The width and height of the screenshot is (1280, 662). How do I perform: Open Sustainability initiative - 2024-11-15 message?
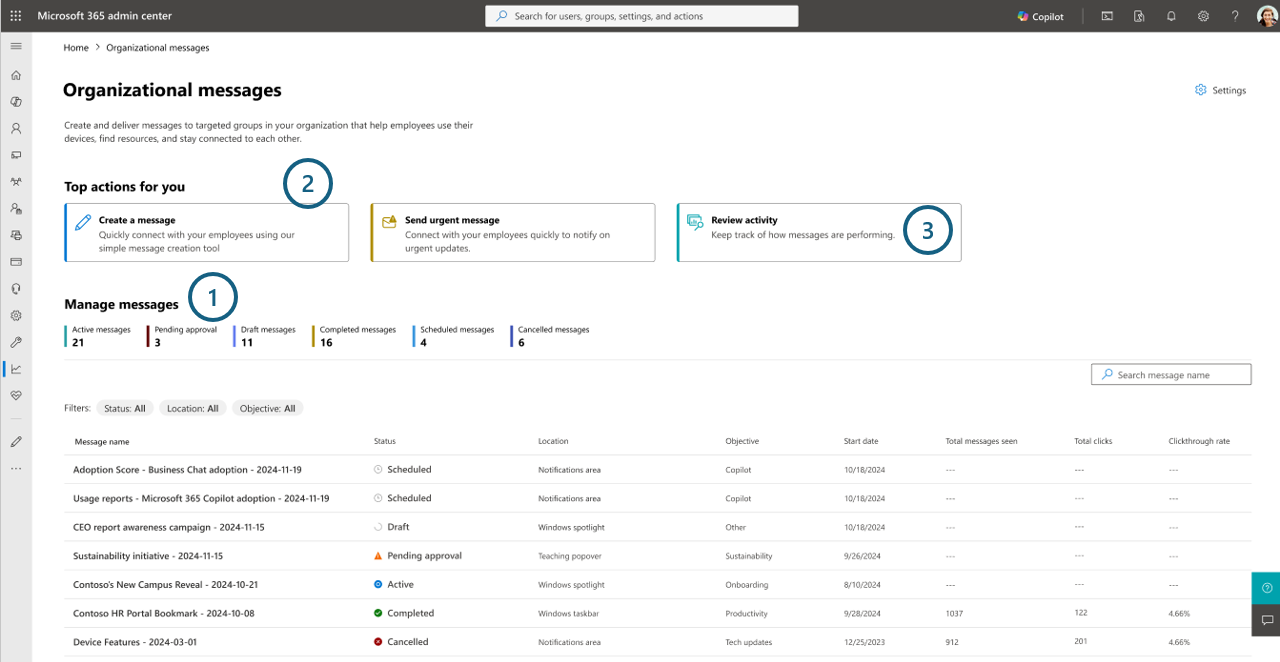[x=148, y=556]
